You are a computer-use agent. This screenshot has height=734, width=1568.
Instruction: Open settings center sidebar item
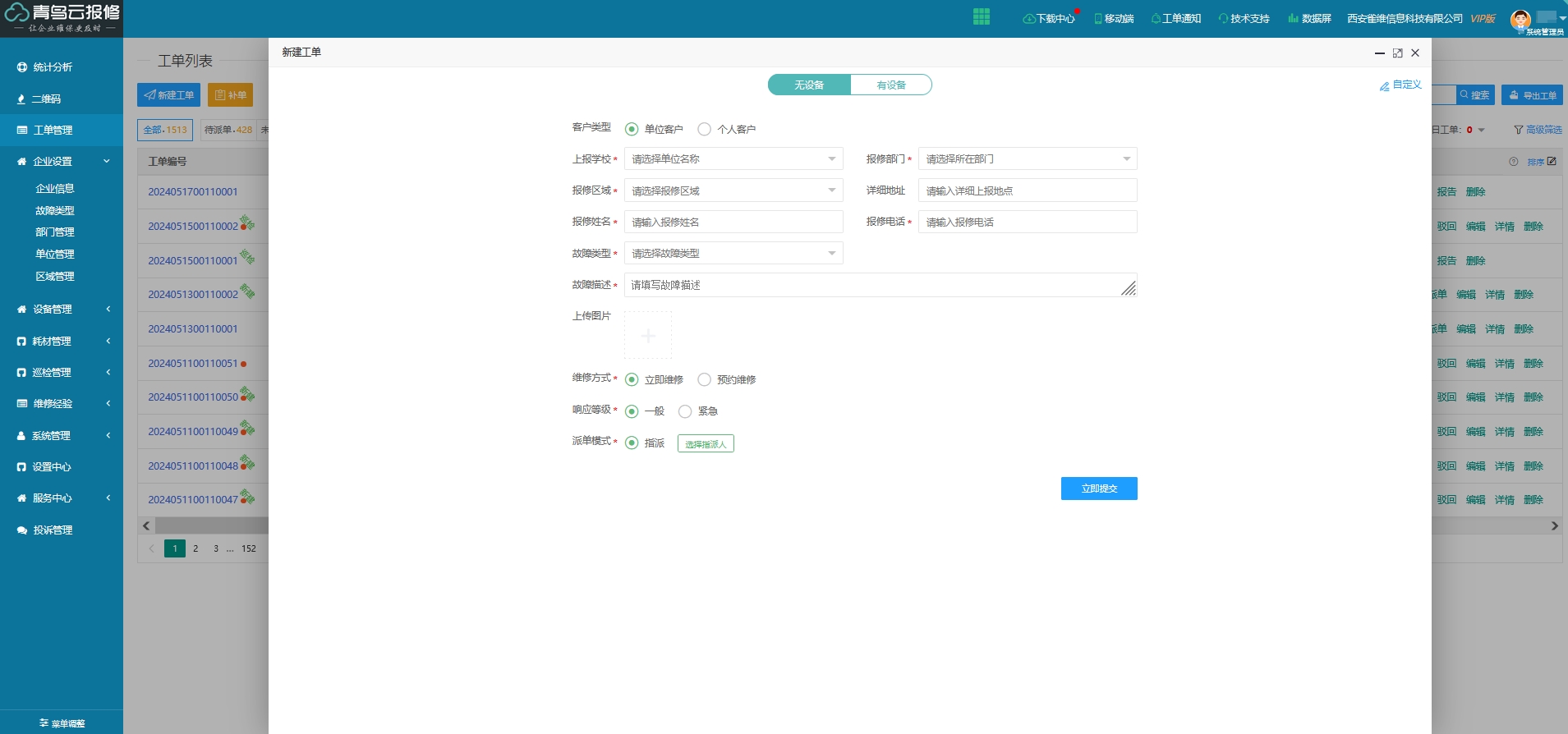click(51, 466)
